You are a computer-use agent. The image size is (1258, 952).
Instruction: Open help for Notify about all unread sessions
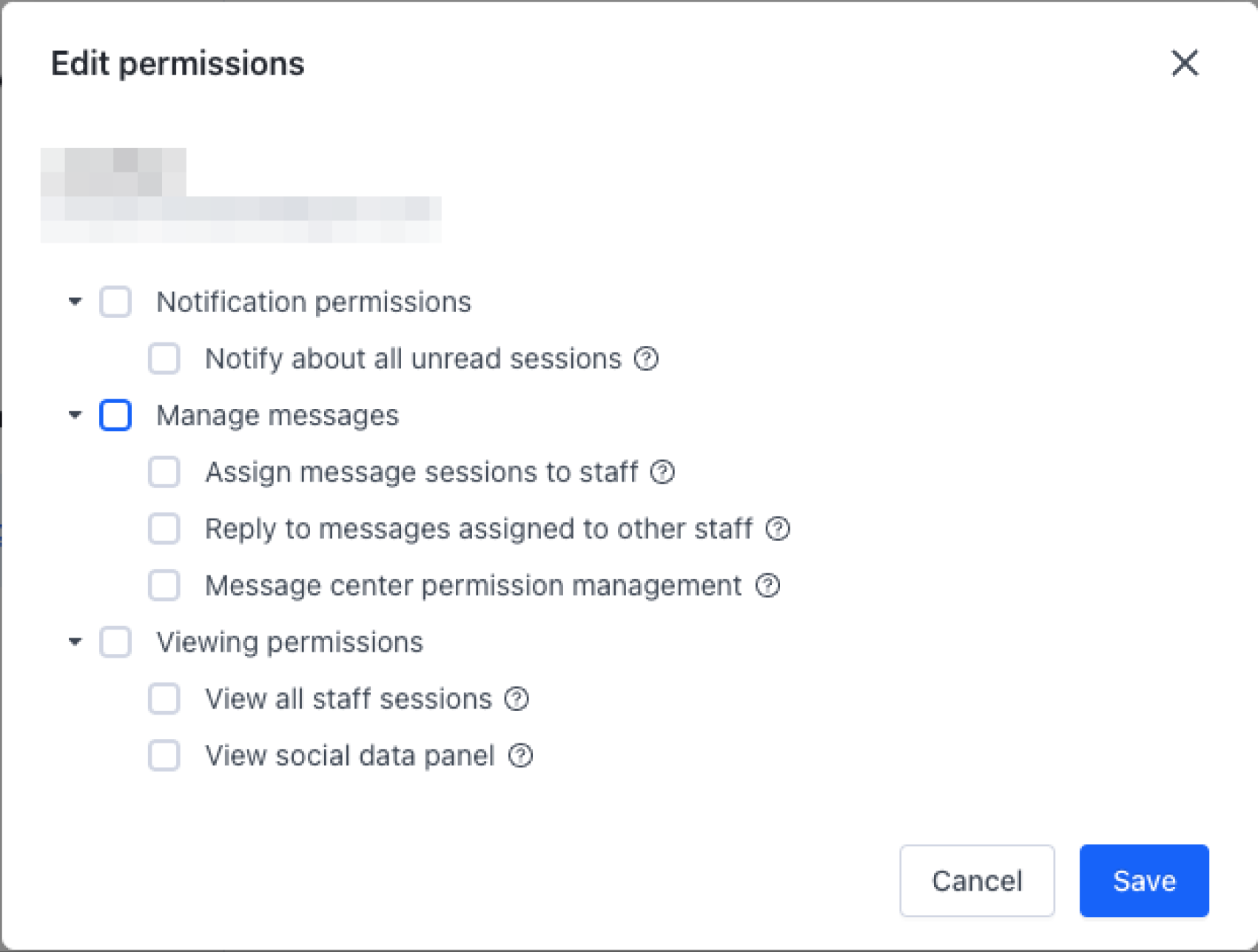646,359
